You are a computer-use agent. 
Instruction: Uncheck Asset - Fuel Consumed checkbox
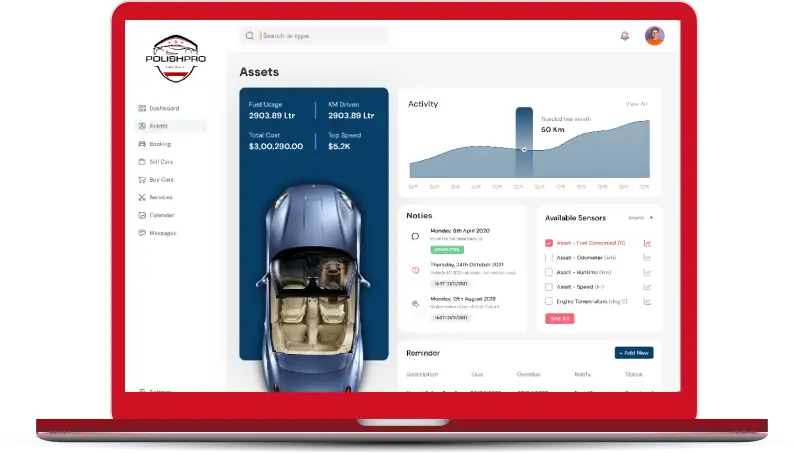click(549, 243)
